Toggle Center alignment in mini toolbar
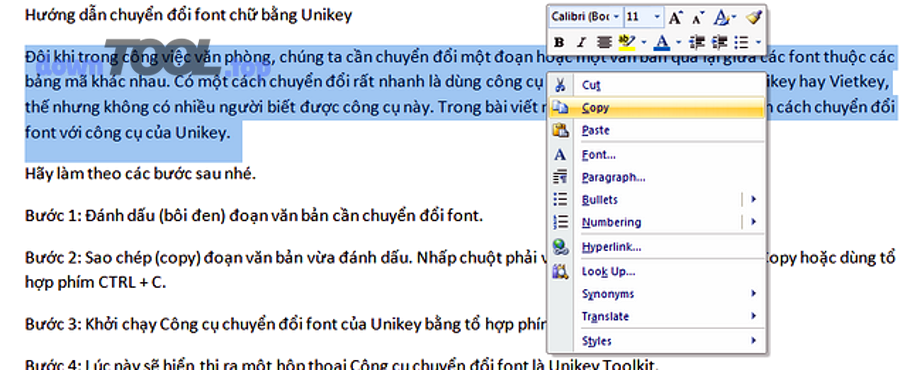This screenshot has width=900, height=370. point(604,42)
